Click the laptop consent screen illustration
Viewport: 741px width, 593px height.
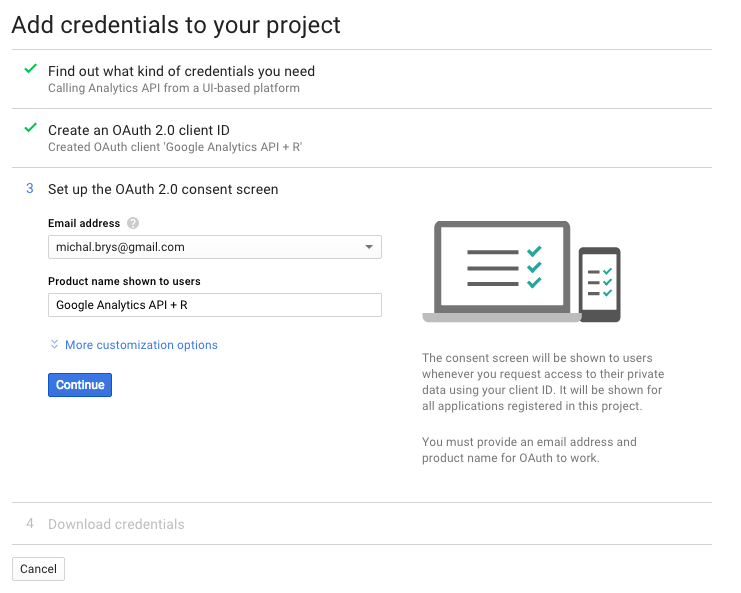coord(501,271)
